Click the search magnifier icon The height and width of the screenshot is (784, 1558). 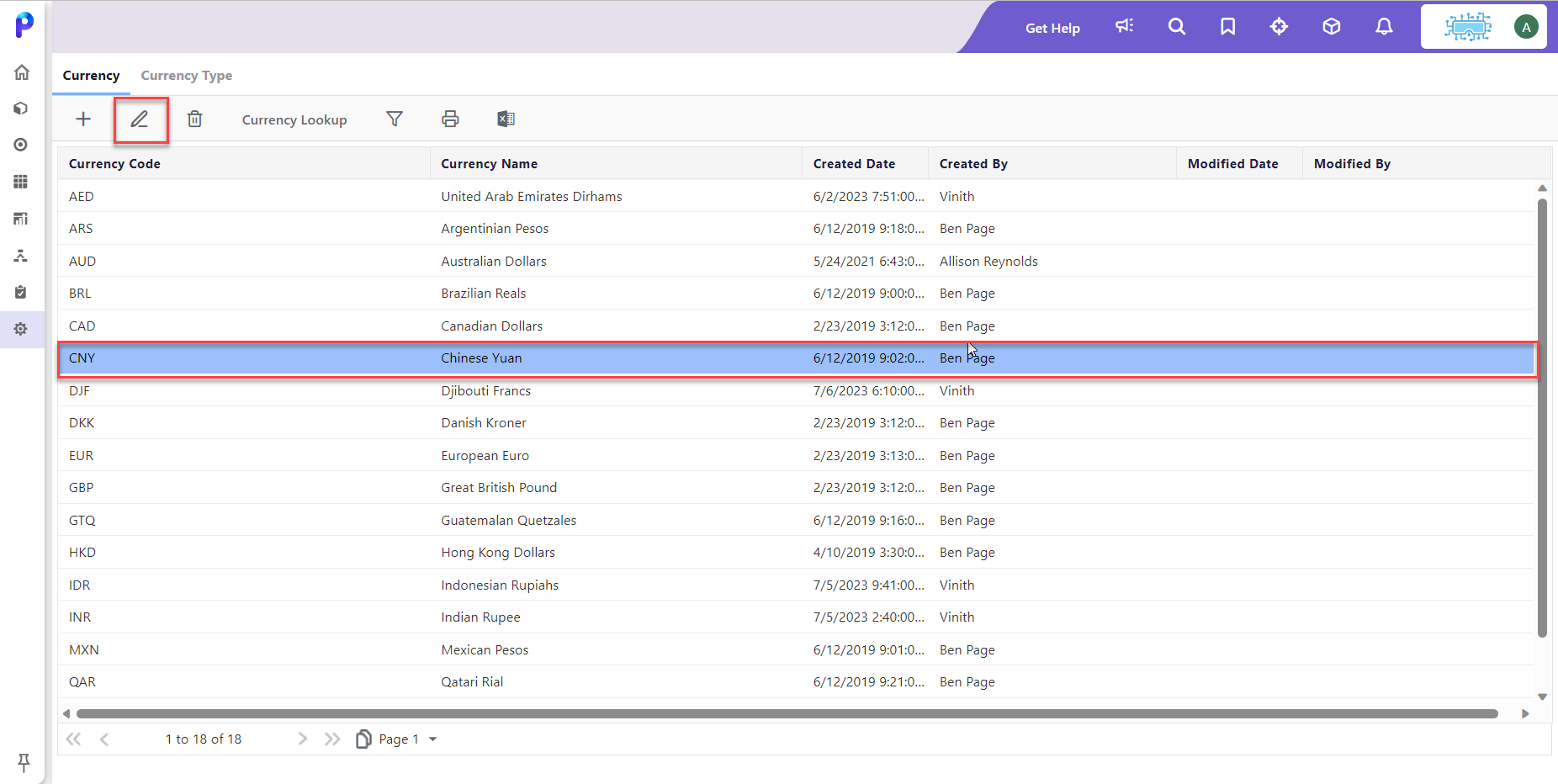(1177, 26)
